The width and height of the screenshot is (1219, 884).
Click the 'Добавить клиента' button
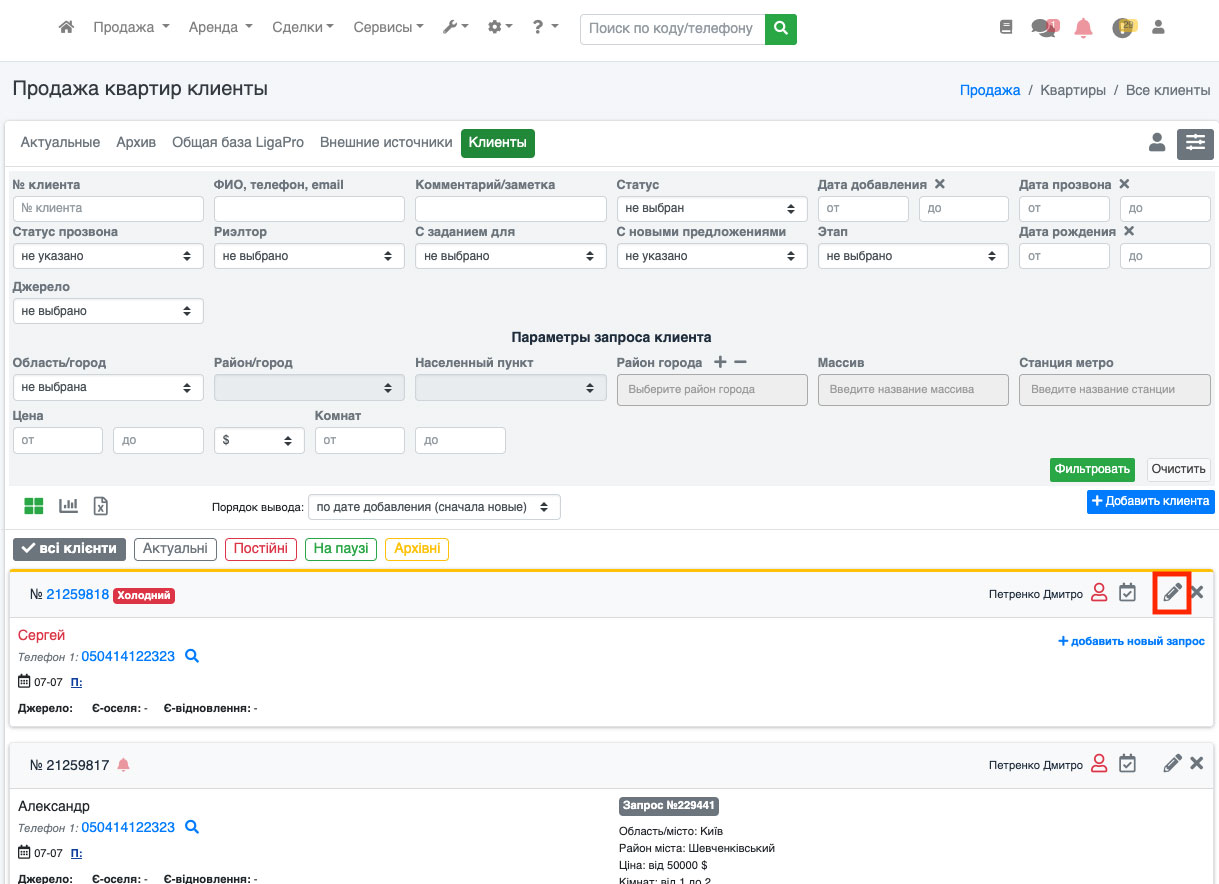1150,501
